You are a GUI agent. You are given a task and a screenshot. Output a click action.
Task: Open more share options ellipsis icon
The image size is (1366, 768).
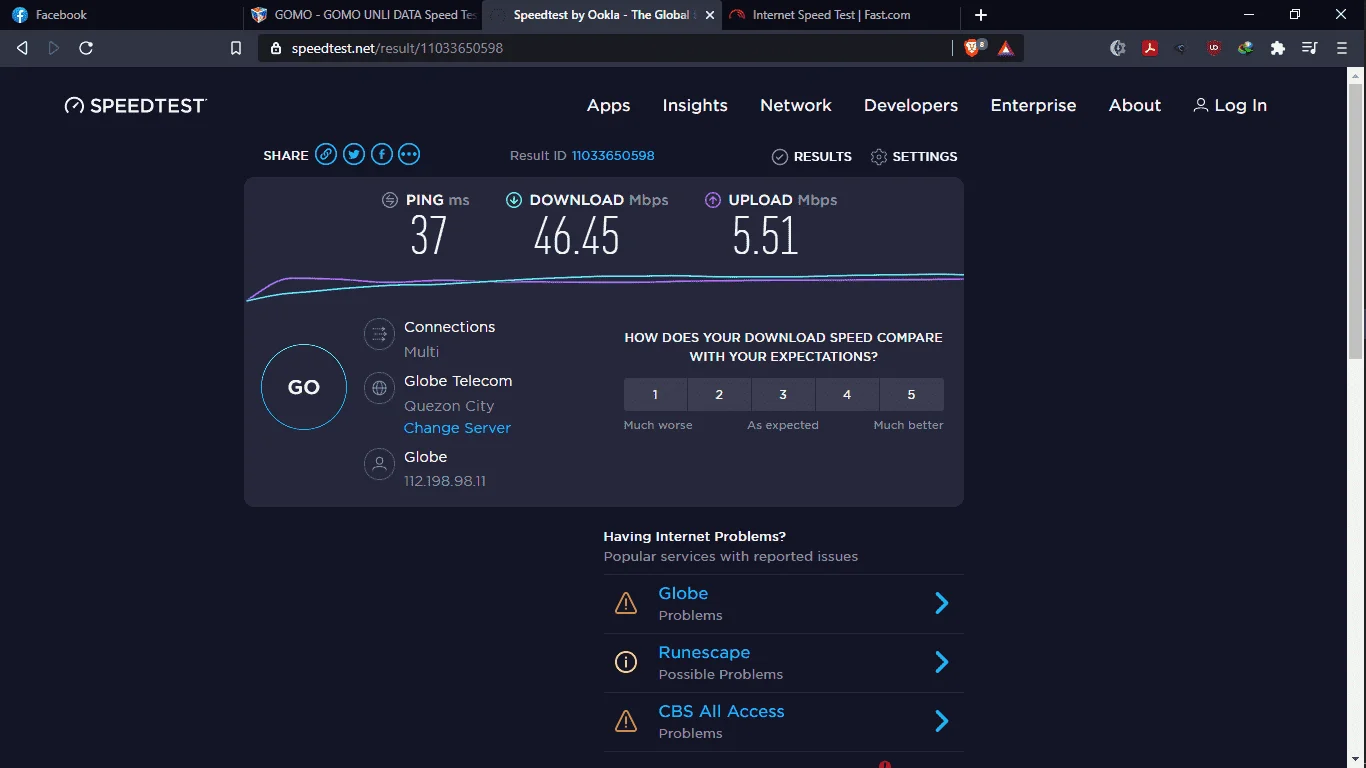pos(409,155)
